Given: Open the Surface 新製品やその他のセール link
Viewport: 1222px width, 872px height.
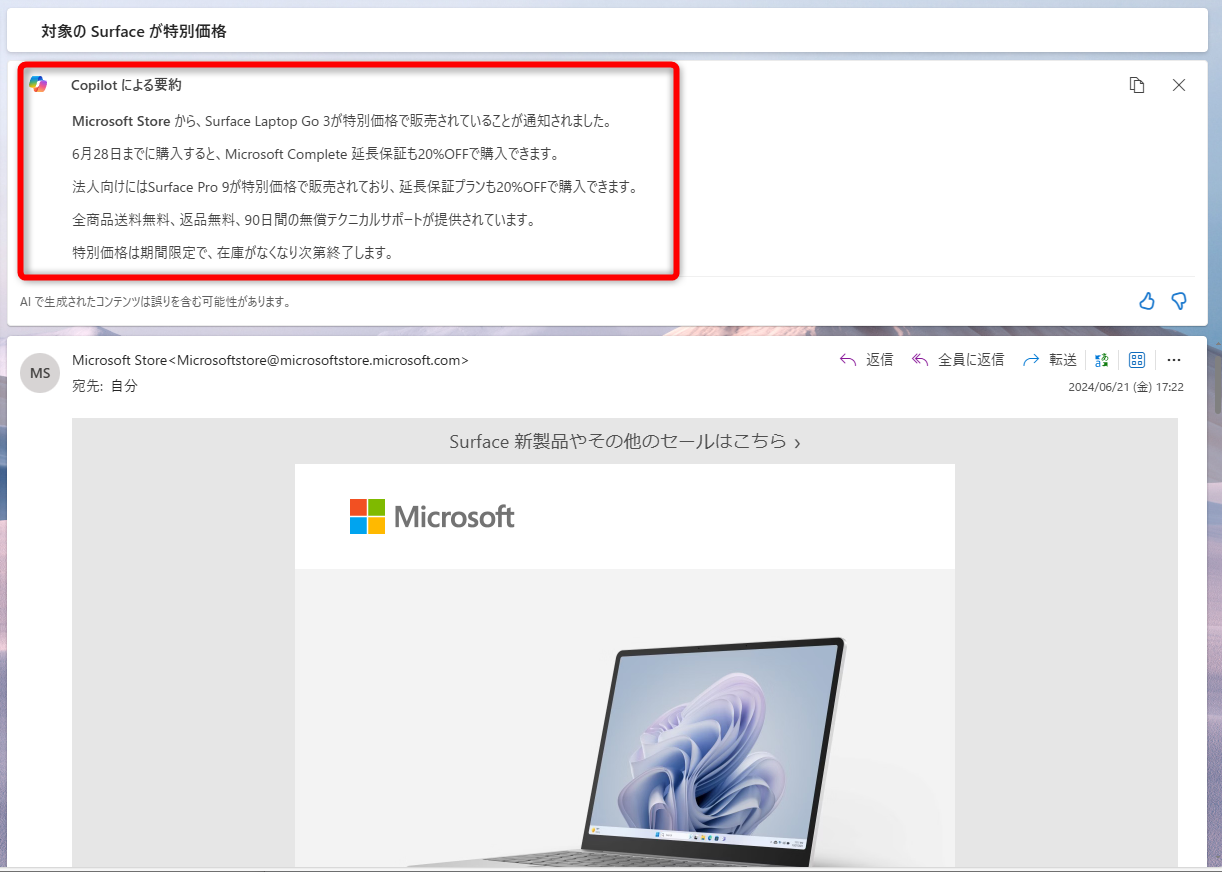Looking at the screenshot, I should coord(625,441).
